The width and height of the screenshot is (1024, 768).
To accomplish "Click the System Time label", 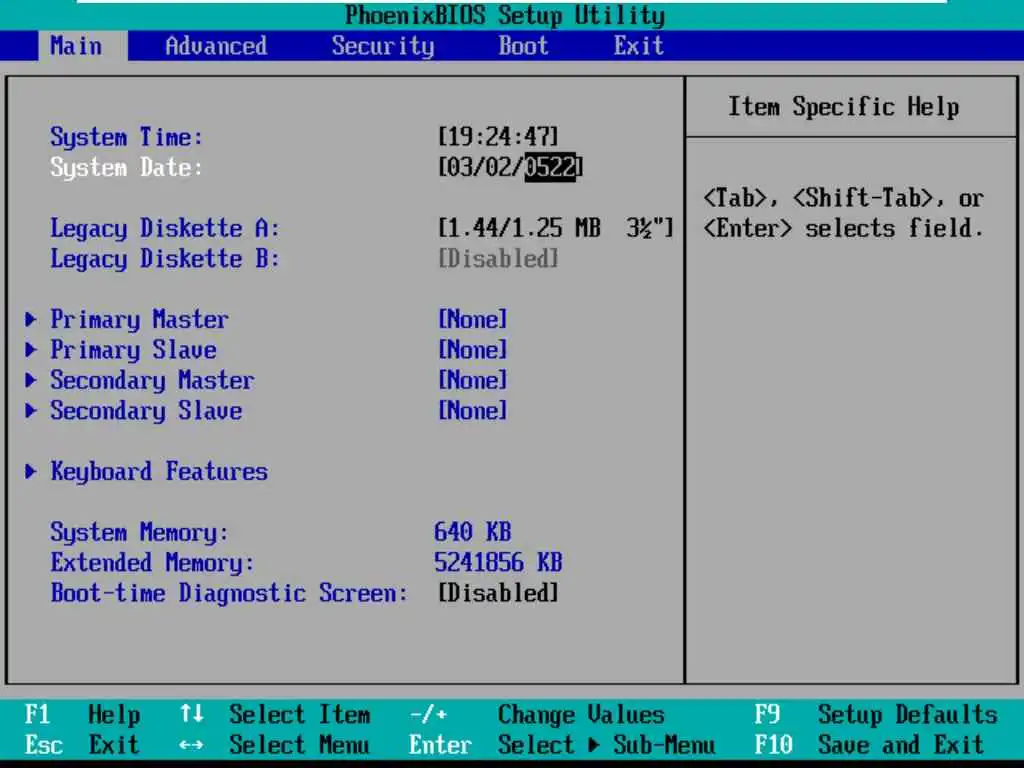I will click(126, 137).
